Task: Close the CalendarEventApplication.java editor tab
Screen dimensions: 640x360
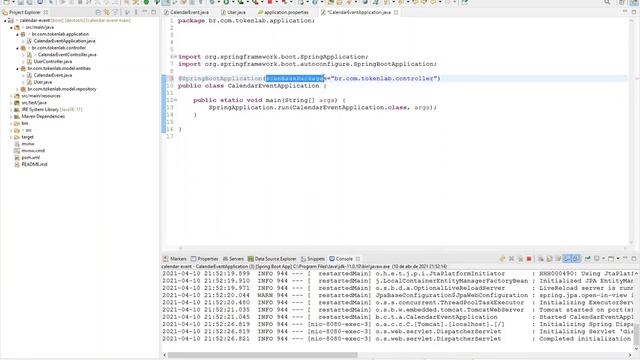Action: pyautogui.click(x=396, y=12)
